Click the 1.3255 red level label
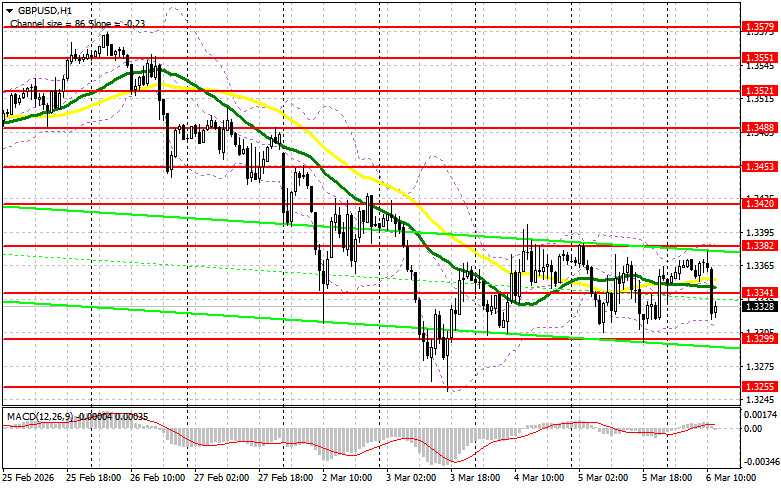The width and height of the screenshot is (781, 489). pyautogui.click(x=760, y=386)
